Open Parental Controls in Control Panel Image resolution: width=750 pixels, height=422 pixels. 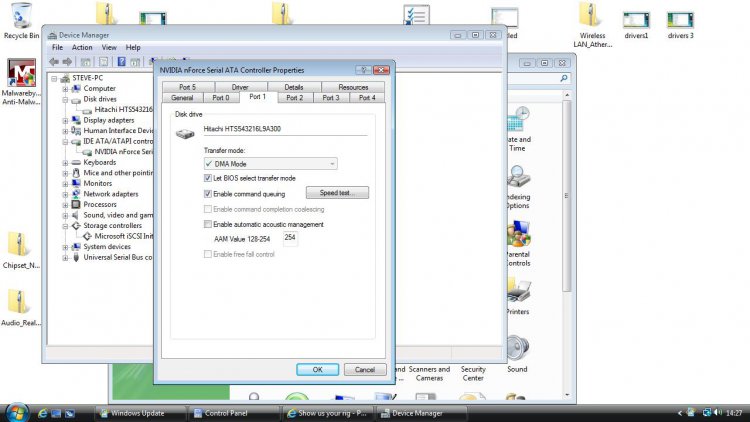(518, 243)
